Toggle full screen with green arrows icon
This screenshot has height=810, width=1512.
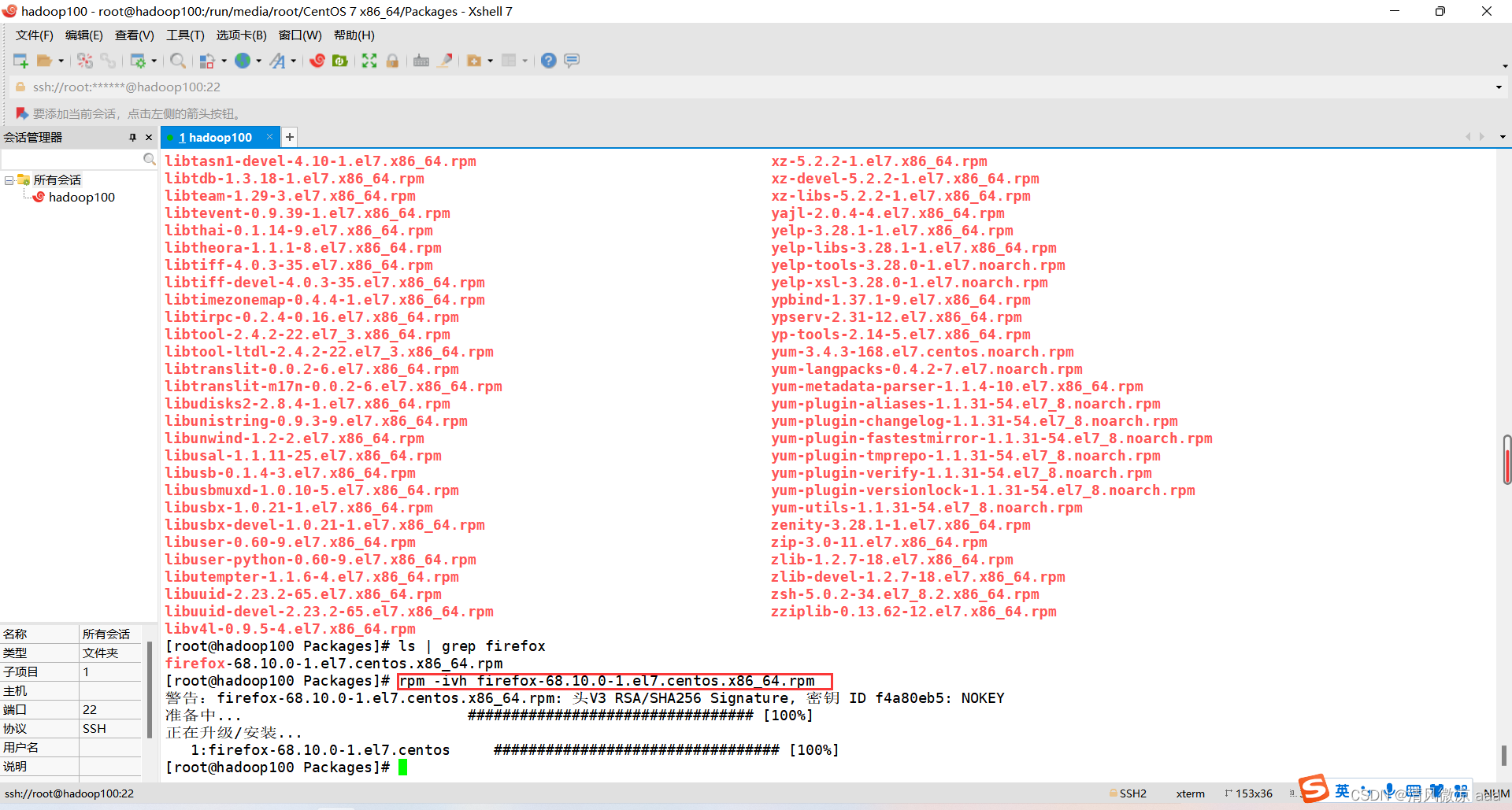(369, 61)
